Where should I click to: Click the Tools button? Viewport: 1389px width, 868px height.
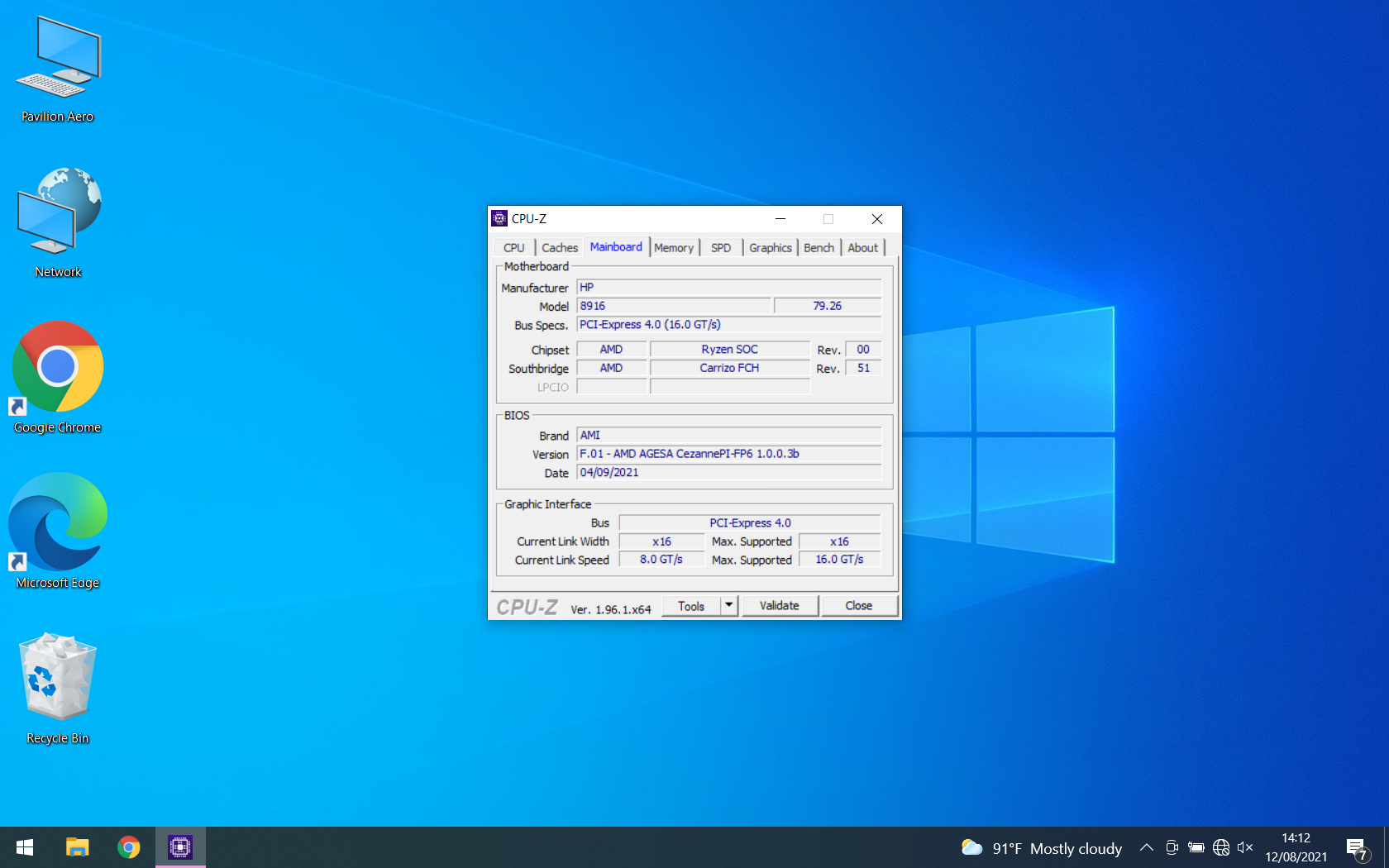[691, 606]
